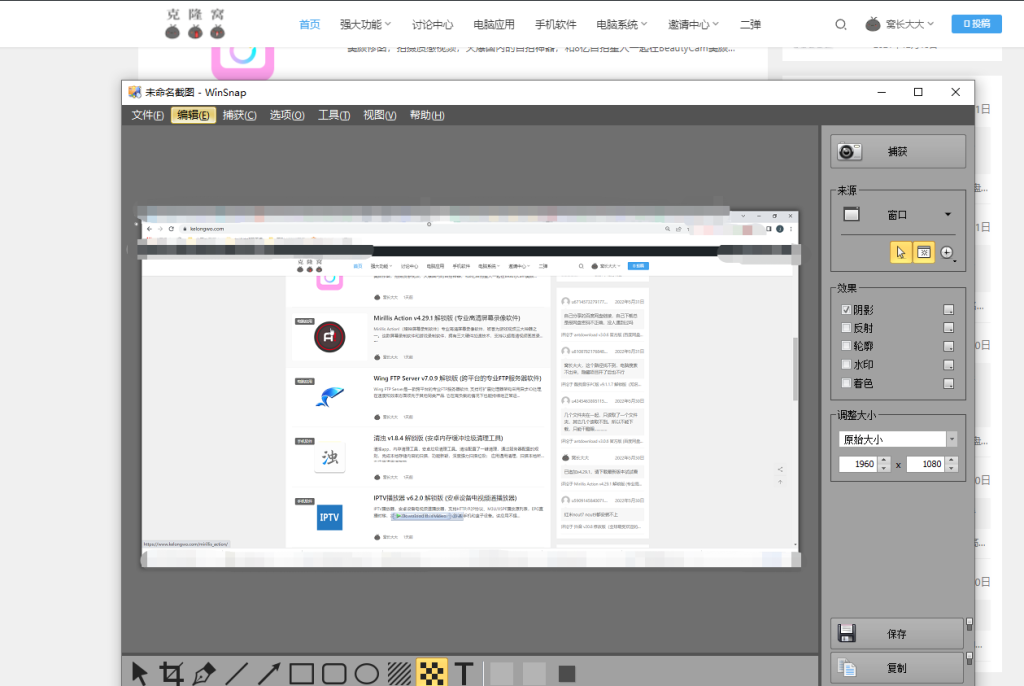The height and width of the screenshot is (686, 1024).
Task: Click the website search magnifier icon
Action: [x=840, y=24]
